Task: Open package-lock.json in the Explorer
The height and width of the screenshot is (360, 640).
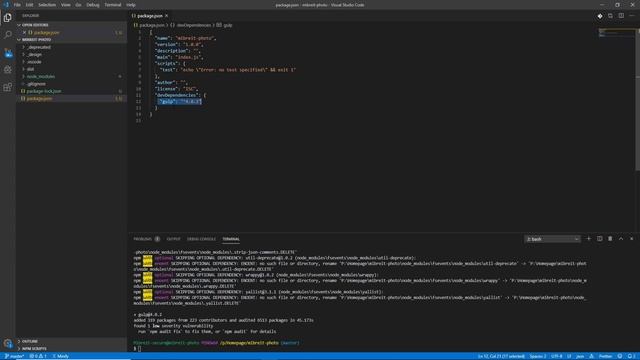Action: (71, 91)
